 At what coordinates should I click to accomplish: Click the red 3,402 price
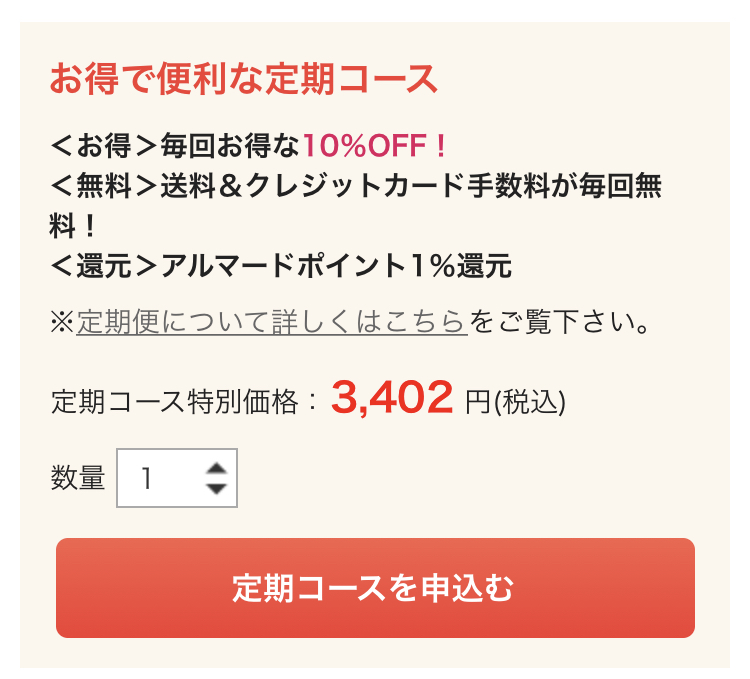click(392, 398)
